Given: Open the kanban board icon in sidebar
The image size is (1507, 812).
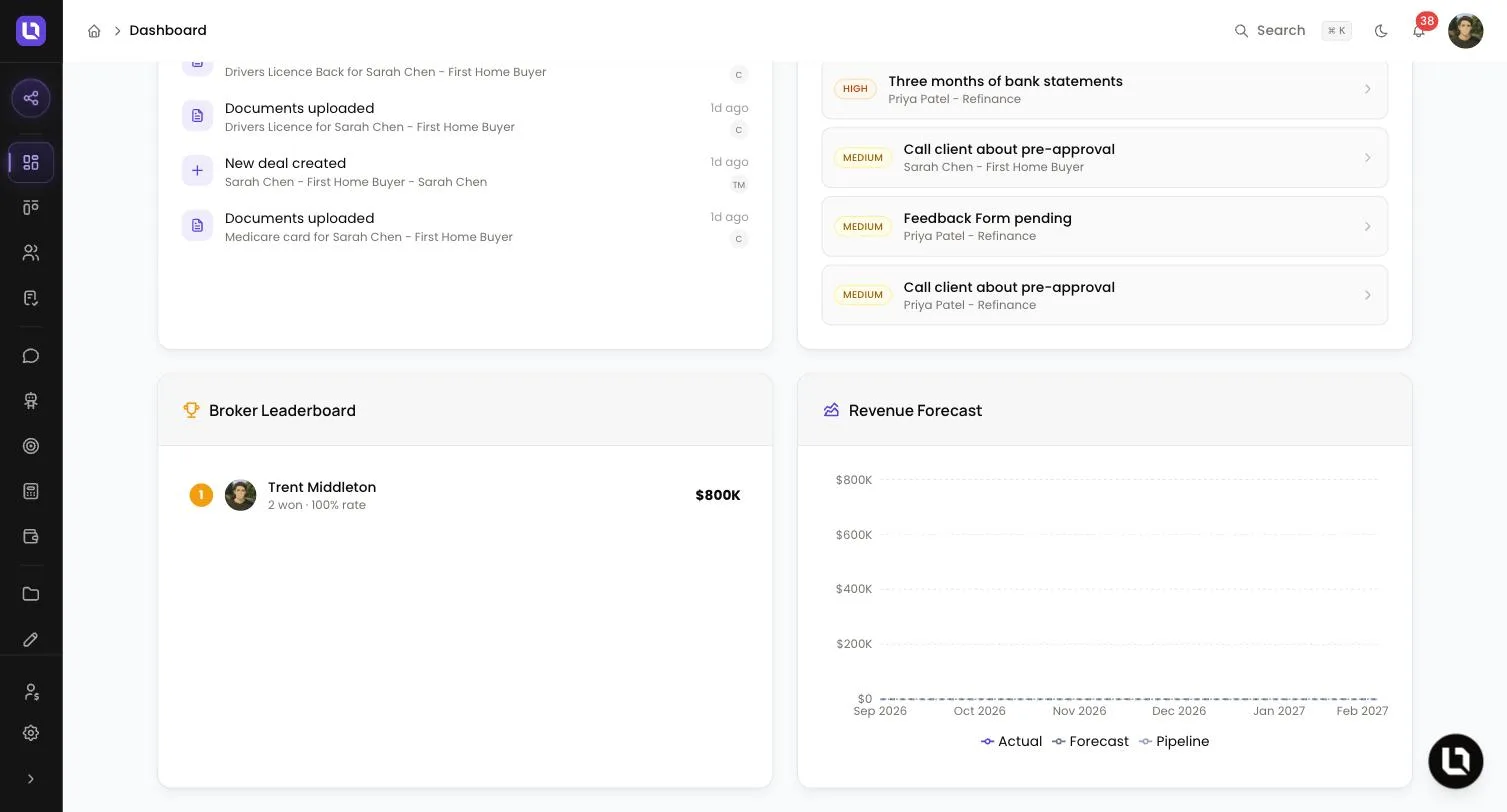Looking at the screenshot, I should (x=31, y=207).
